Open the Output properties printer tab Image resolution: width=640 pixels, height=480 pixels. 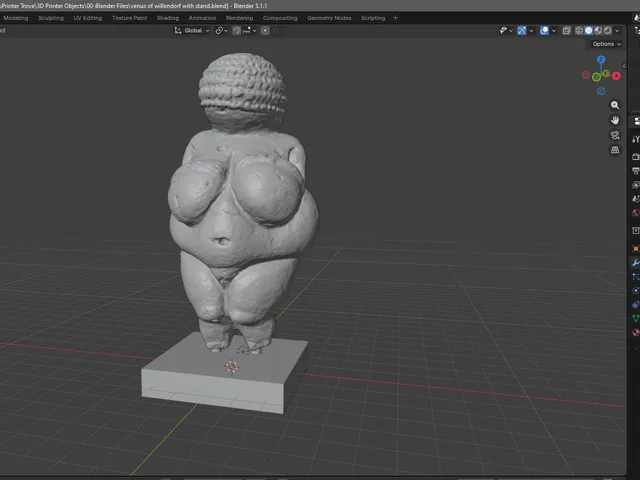pyautogui.click(x=635, y=171)
